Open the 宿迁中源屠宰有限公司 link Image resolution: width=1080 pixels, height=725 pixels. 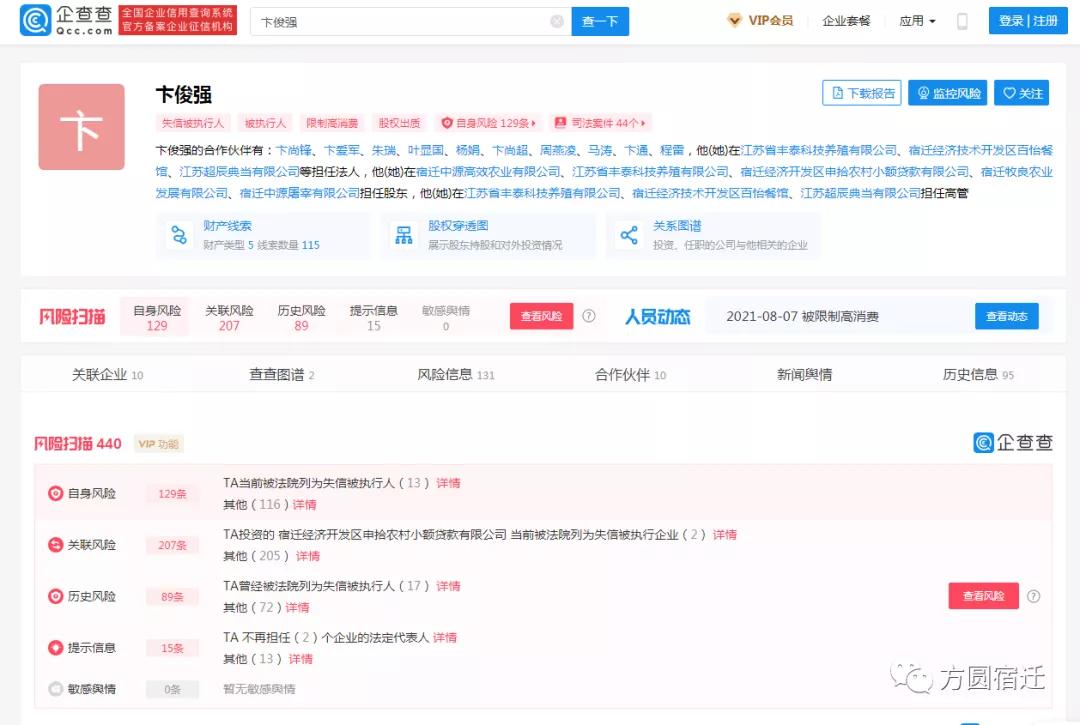[x=300, y=193]
